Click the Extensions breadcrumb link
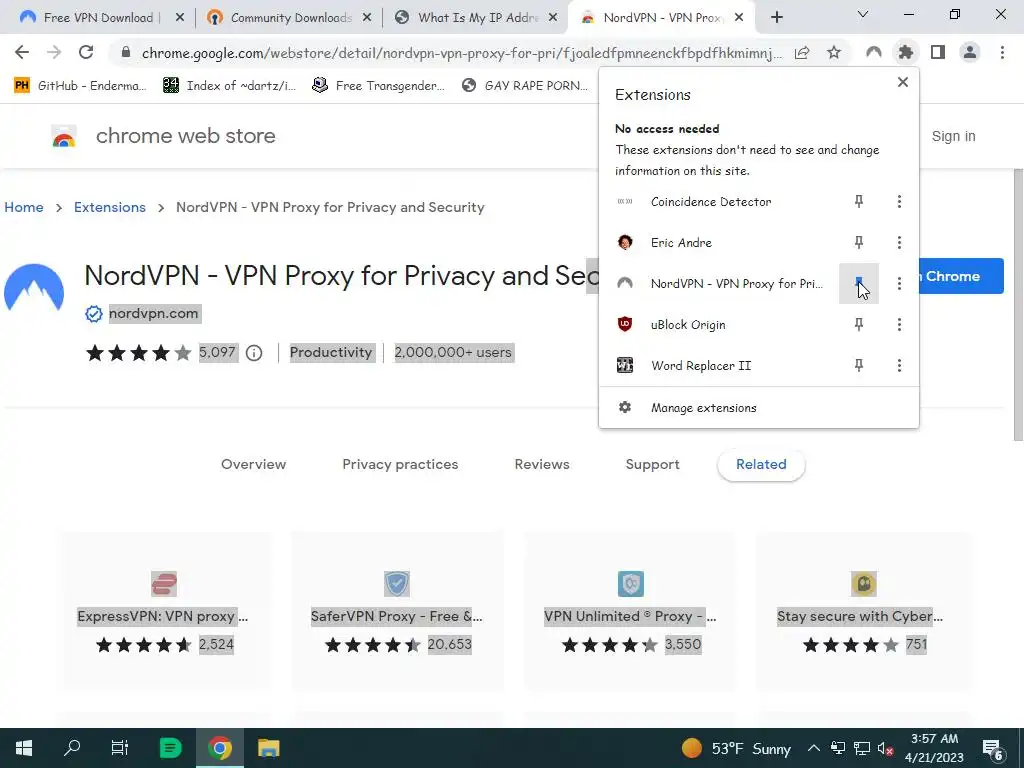The height and width of the screenshot is (768, 1024). point(110,207)
